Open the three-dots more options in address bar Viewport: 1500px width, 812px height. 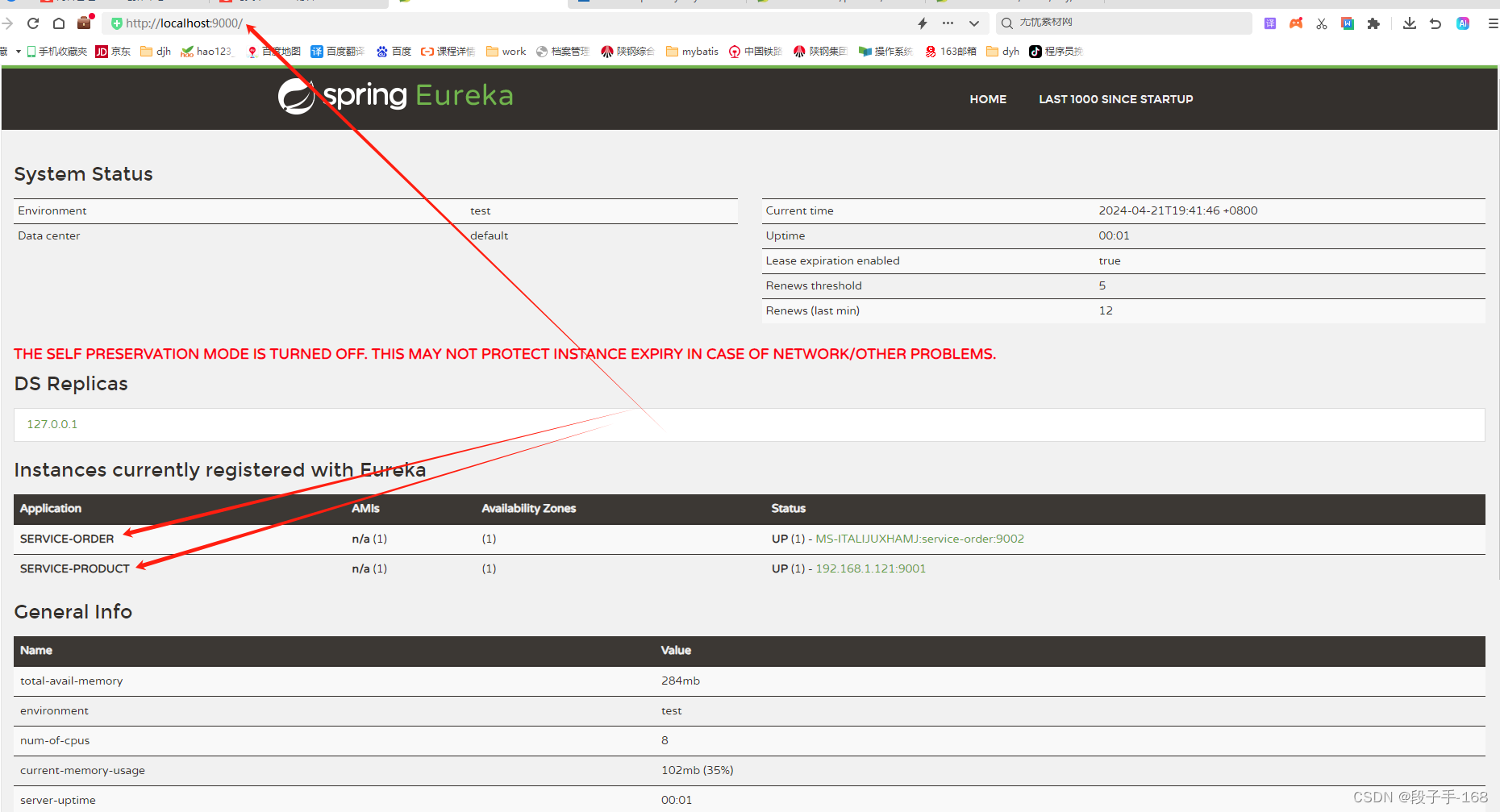948,23
